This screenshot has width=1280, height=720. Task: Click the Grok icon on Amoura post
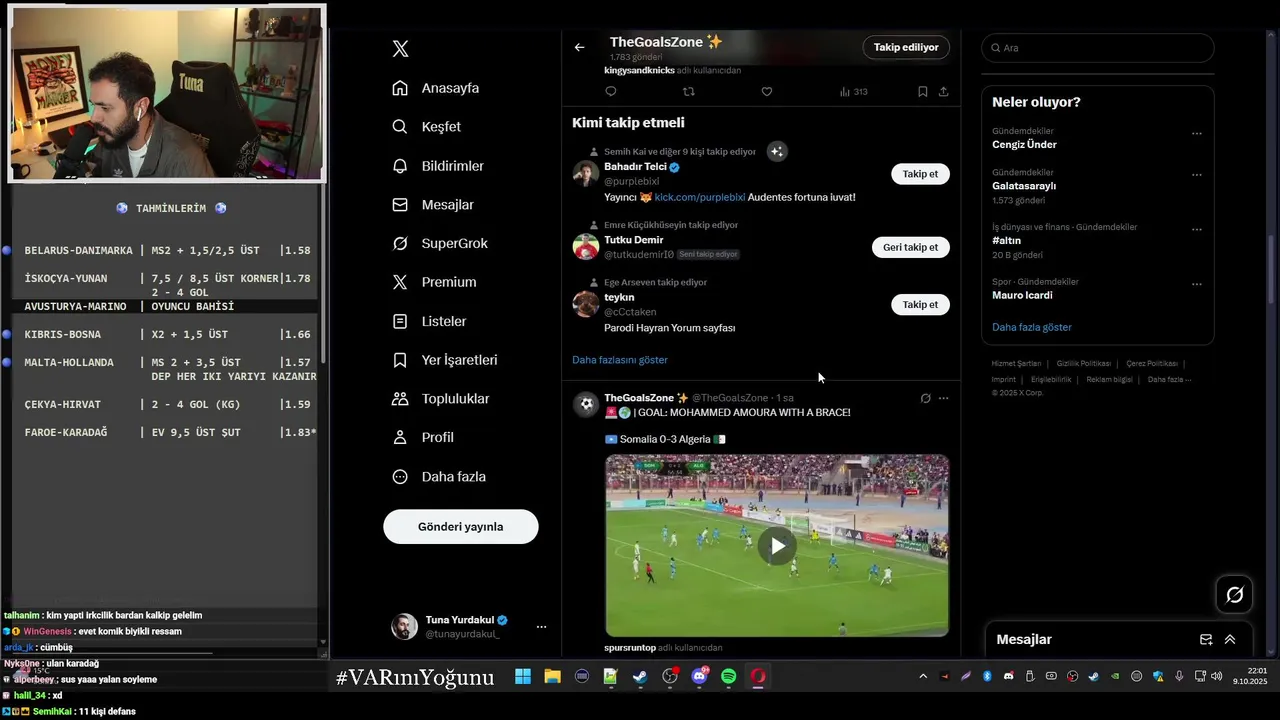[925, 398]
